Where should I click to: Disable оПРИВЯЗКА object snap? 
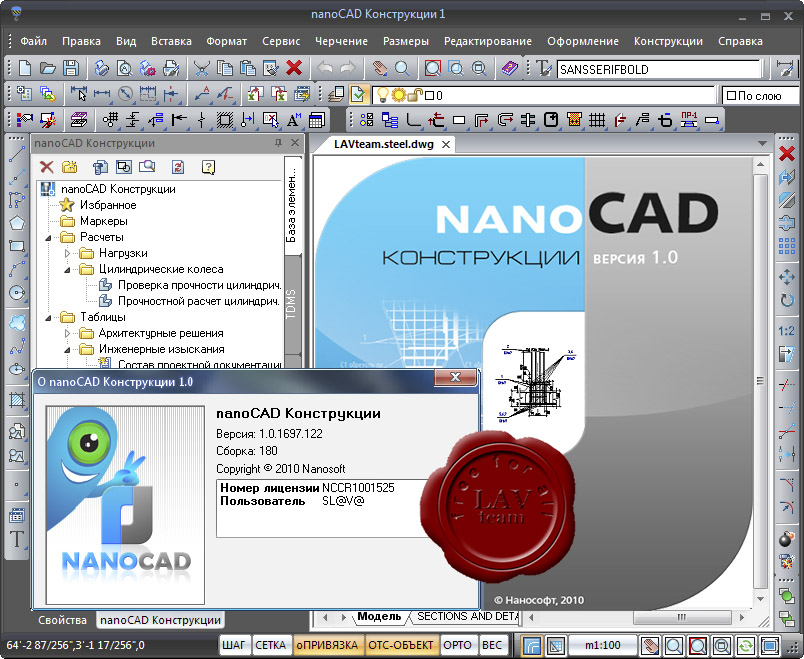click(327, 645)
